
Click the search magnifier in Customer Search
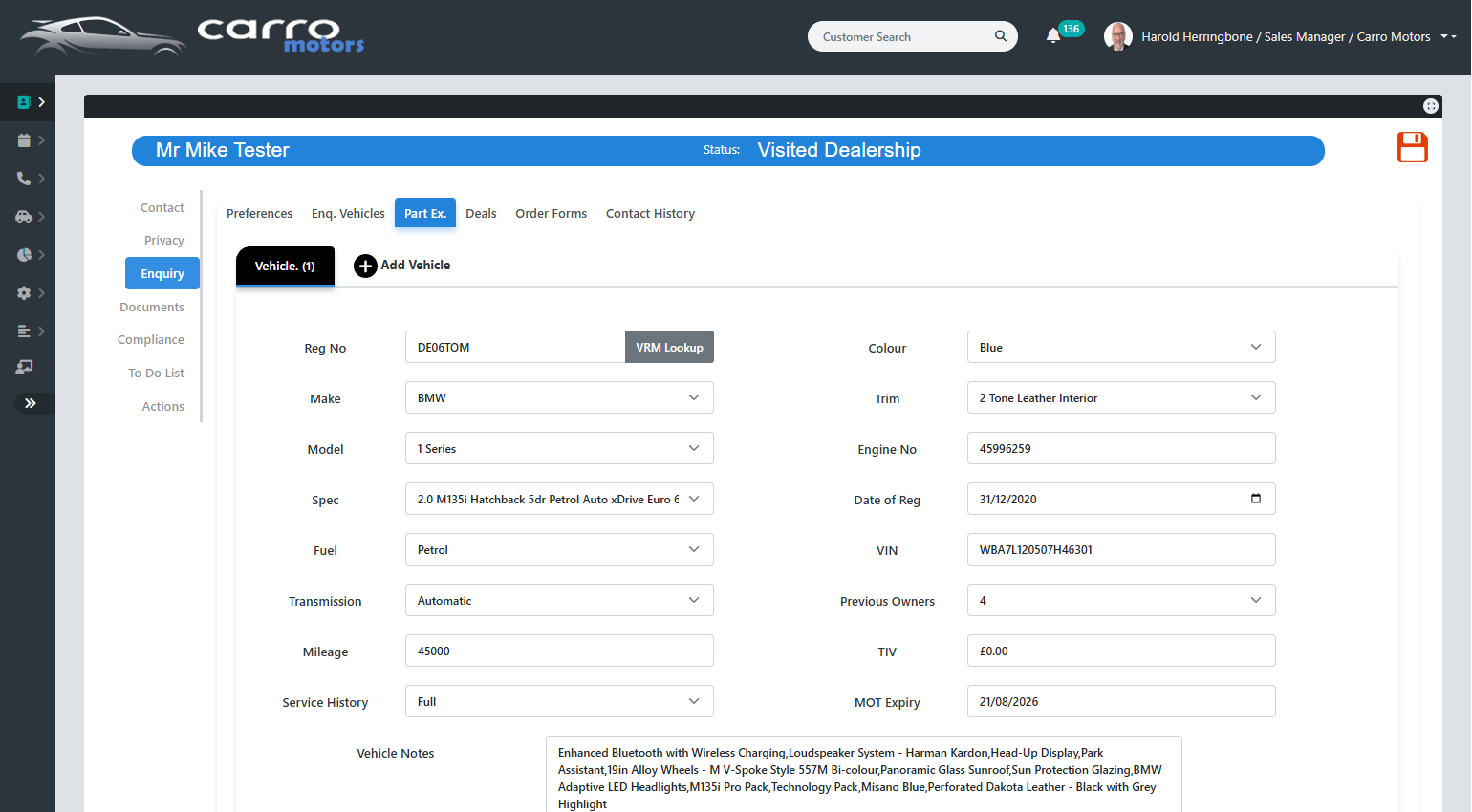point(1000,36)
